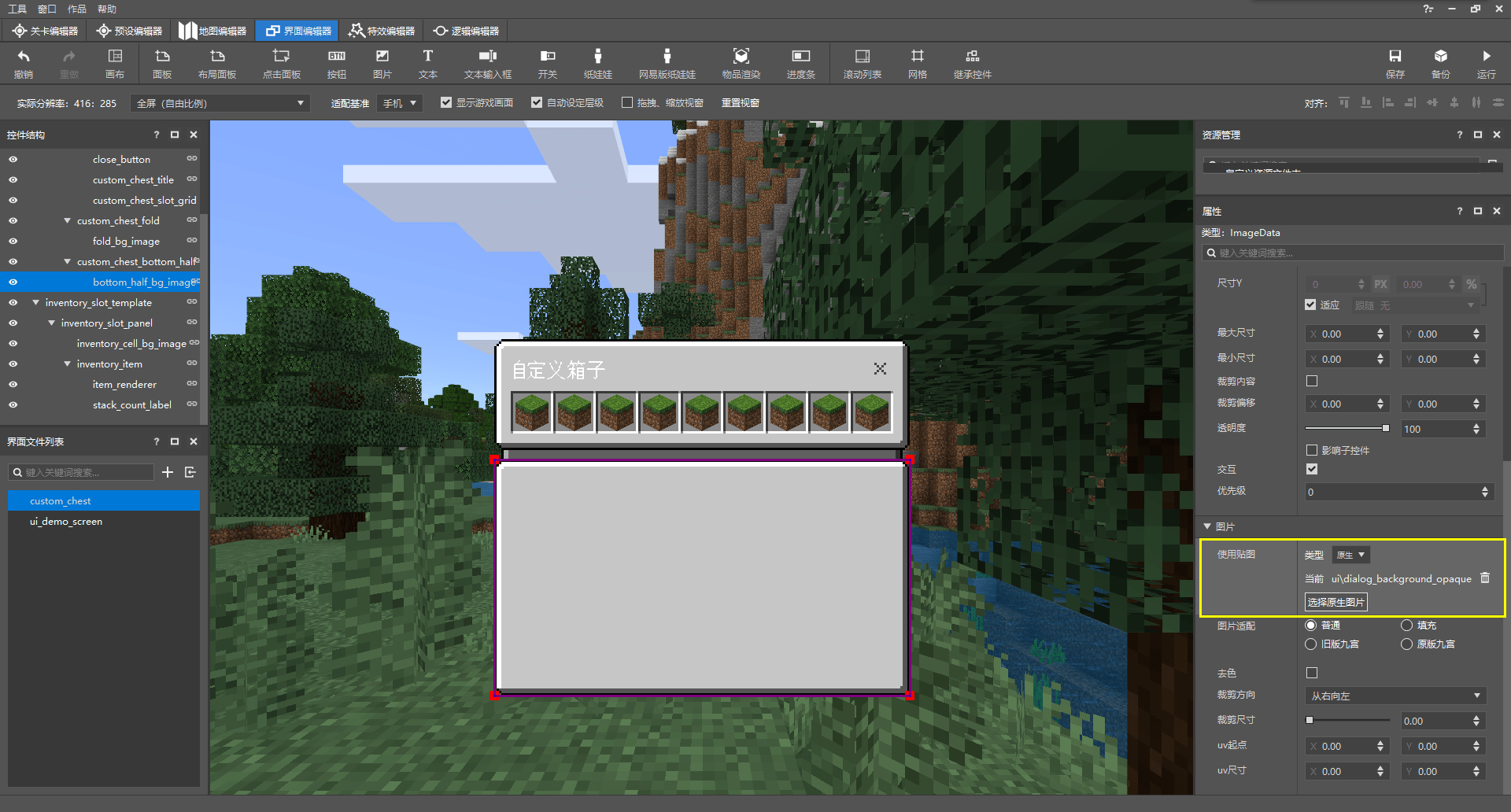
Task: Select the 填充 image fit radio
Action: (x=1406, y=626)
